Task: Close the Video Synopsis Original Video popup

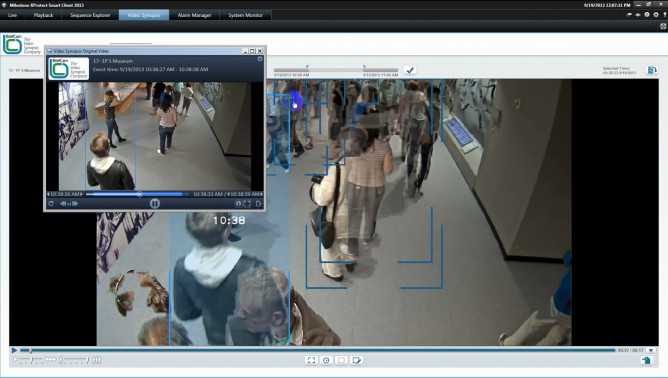Action: coord(260,51)
